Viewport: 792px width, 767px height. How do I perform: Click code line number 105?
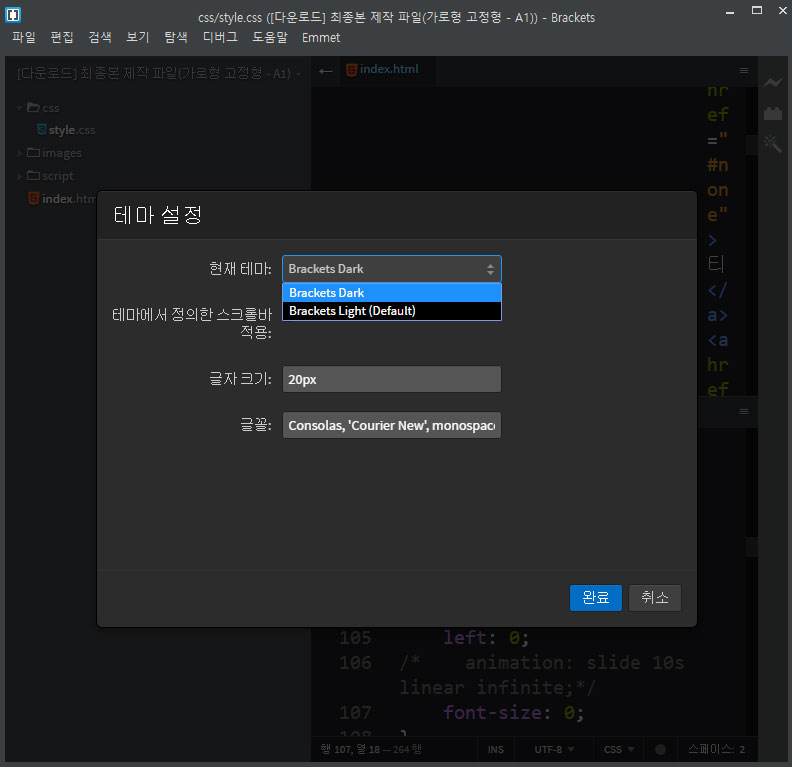click(355, 637)
